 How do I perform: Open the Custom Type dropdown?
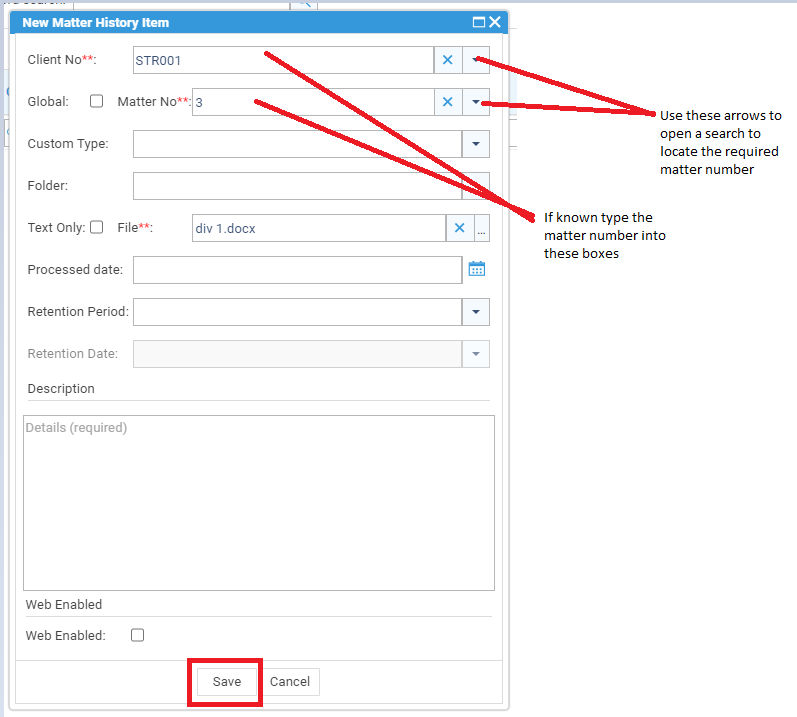tap(476, 144)
